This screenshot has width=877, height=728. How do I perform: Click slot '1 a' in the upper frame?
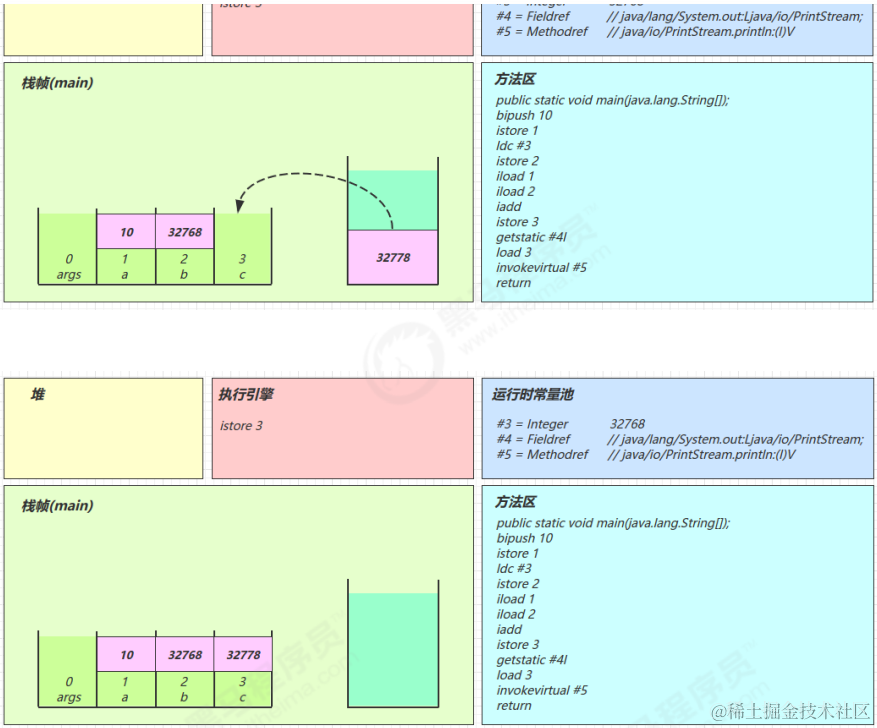[x=125, y=266]
